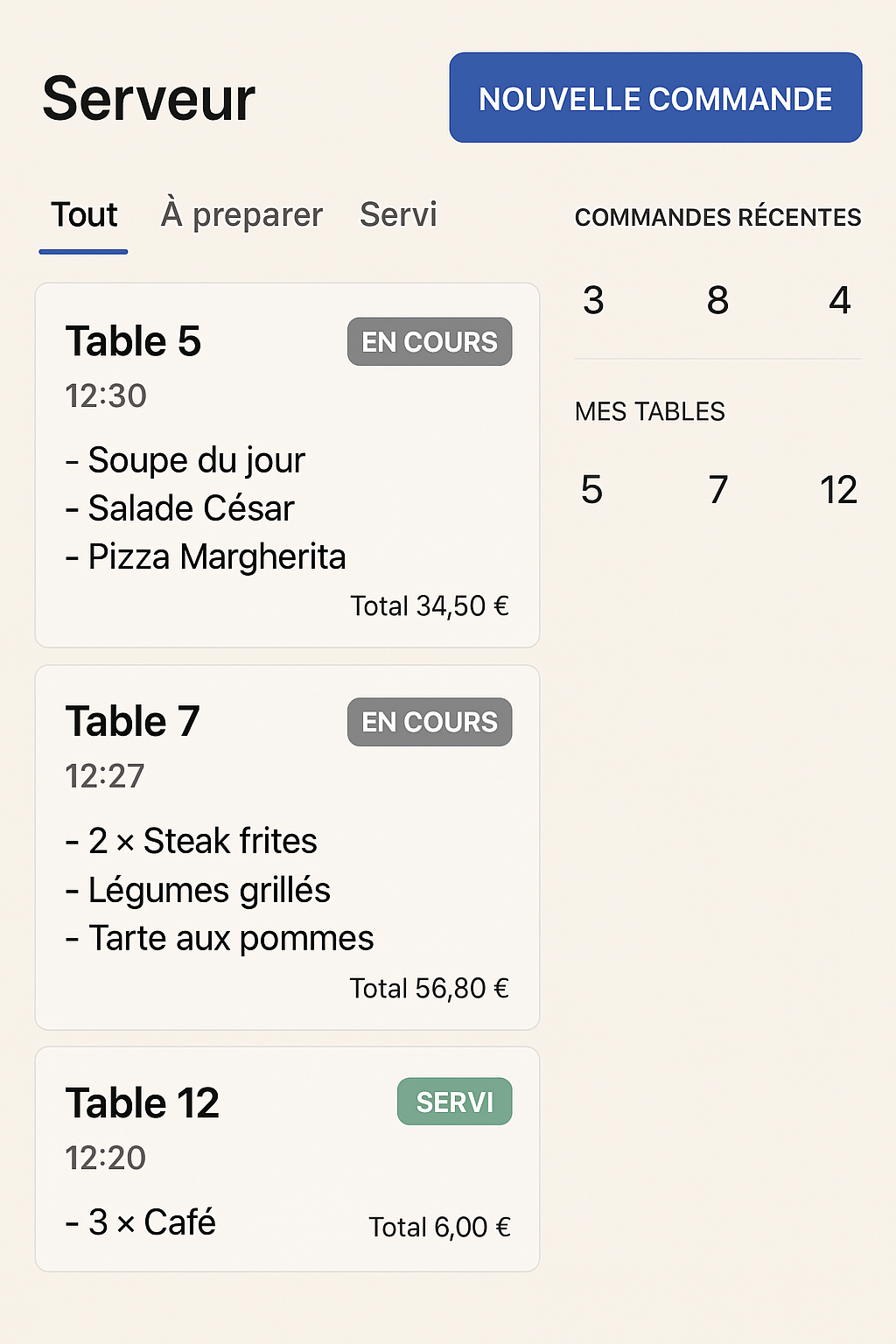The image size is (896, 1344).
Task: Click the Nouvelle Commande button
Action: click(655, 98)
